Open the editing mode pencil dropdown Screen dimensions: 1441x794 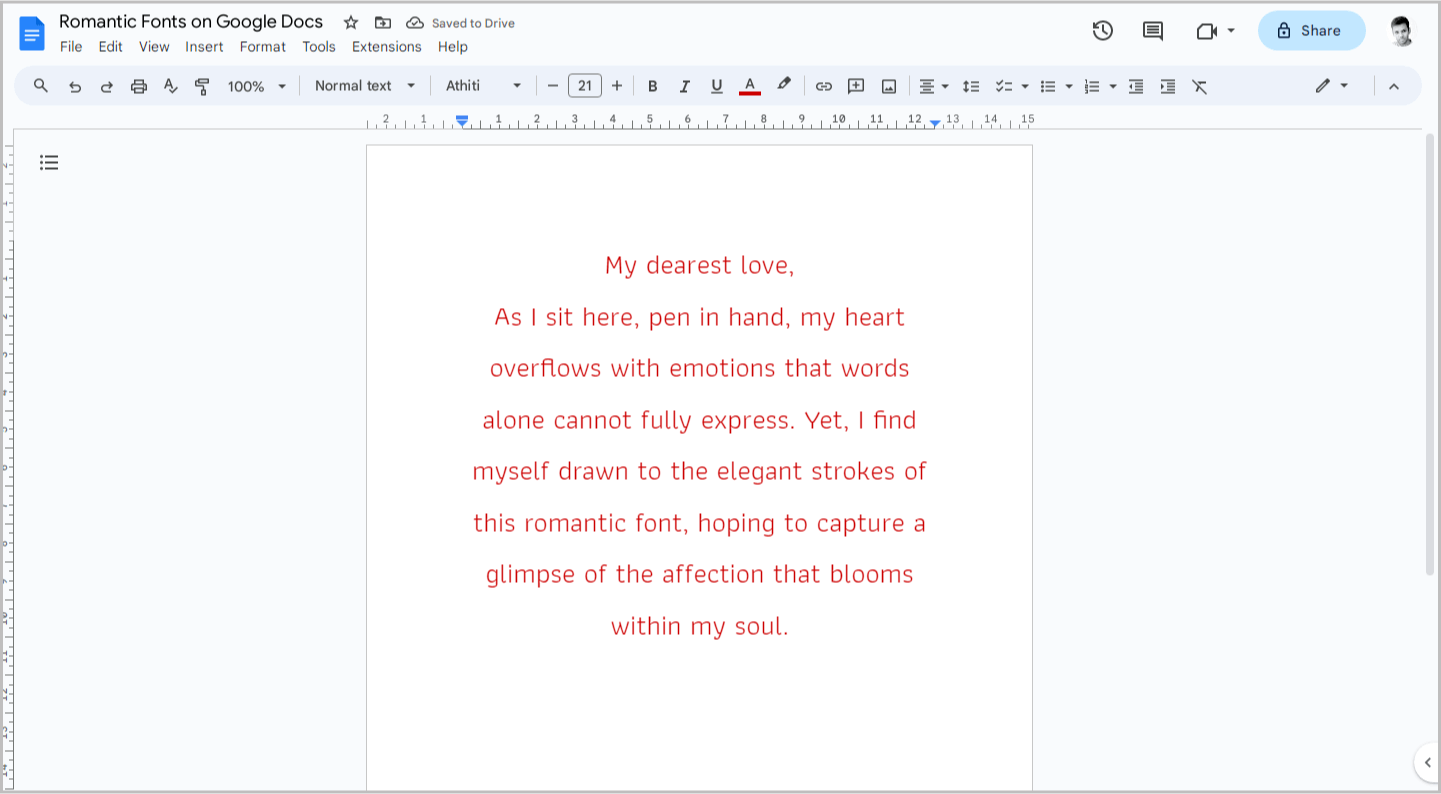click(1332, 86)
